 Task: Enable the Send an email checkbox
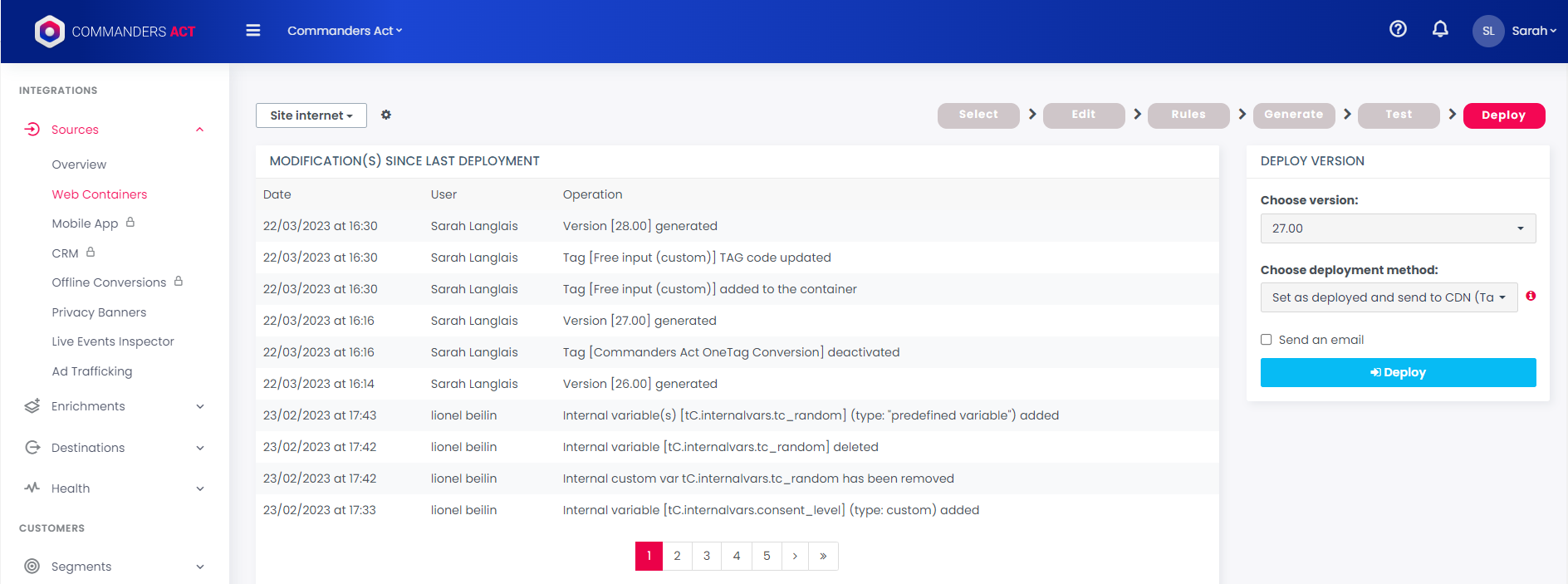(x=1267, y=340)
